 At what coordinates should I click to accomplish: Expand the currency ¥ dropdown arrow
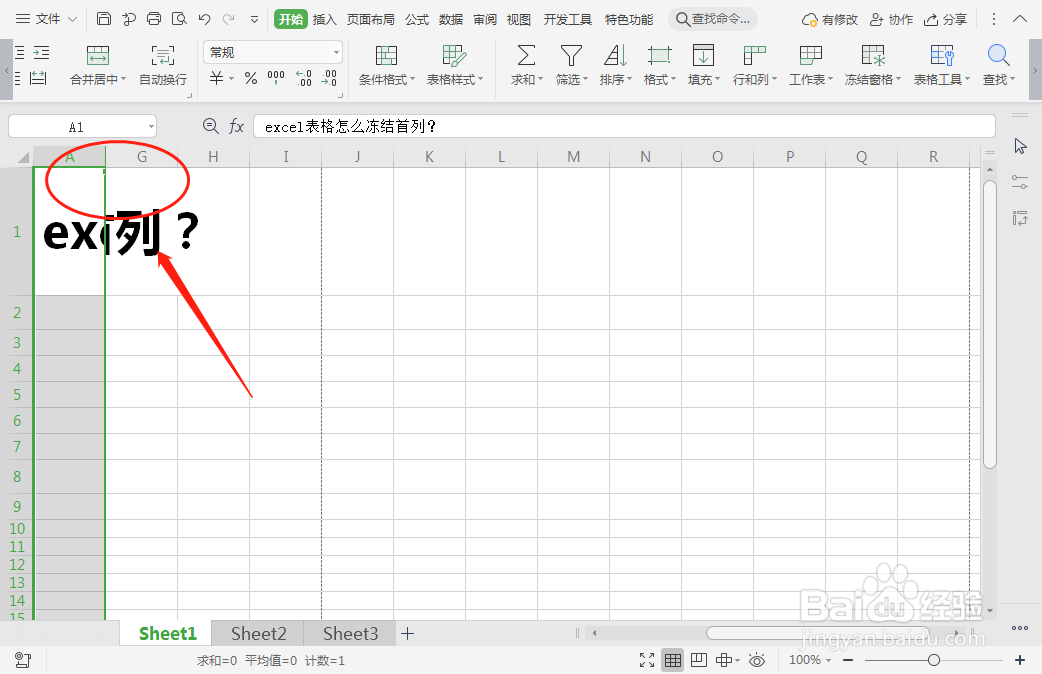(231, 78)
